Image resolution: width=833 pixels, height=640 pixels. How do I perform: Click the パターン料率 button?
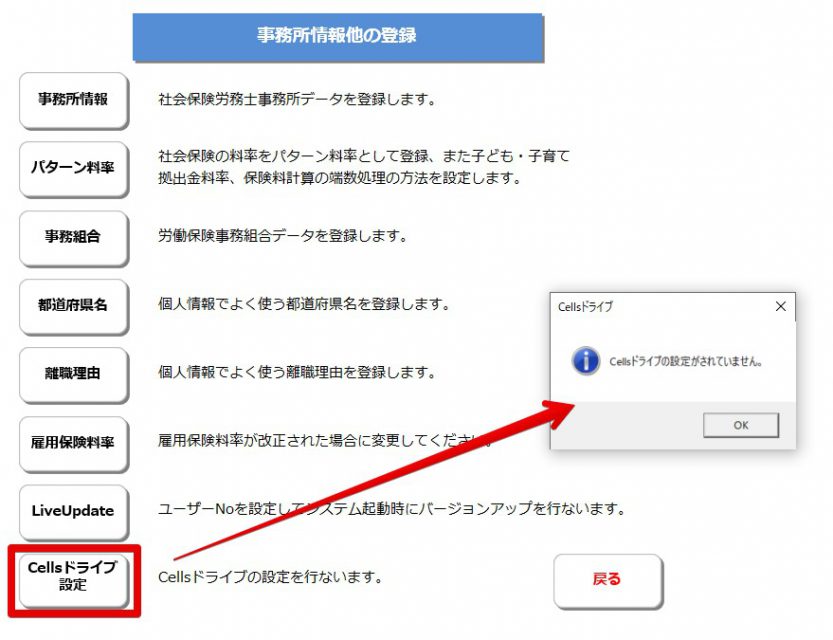point(74,168)
